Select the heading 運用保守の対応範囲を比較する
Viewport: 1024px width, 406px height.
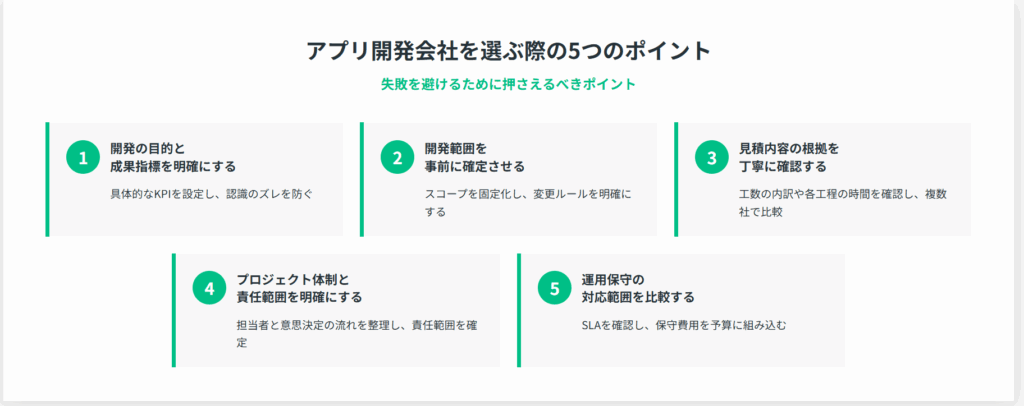(638, 288)
